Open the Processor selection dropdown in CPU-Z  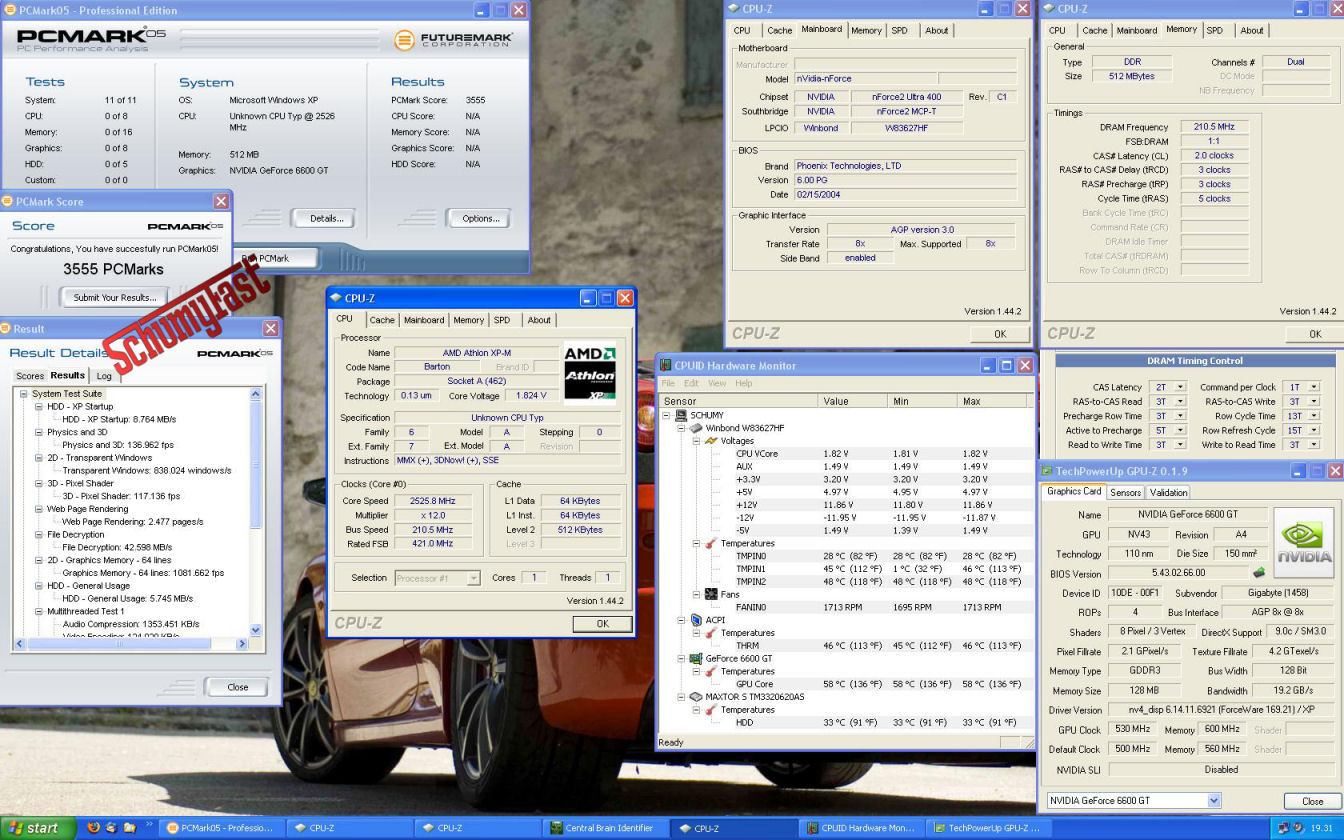[473, 578]
